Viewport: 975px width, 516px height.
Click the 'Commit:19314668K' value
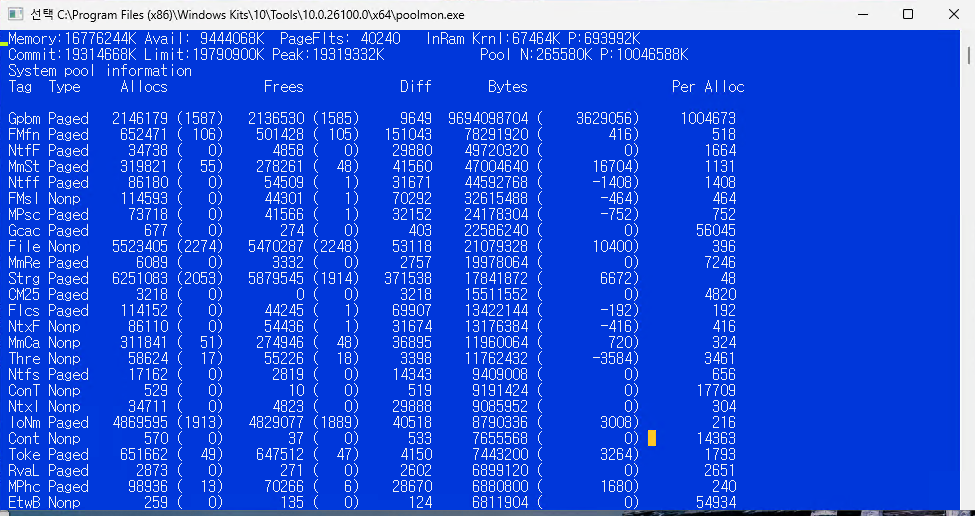click(70, 55)
